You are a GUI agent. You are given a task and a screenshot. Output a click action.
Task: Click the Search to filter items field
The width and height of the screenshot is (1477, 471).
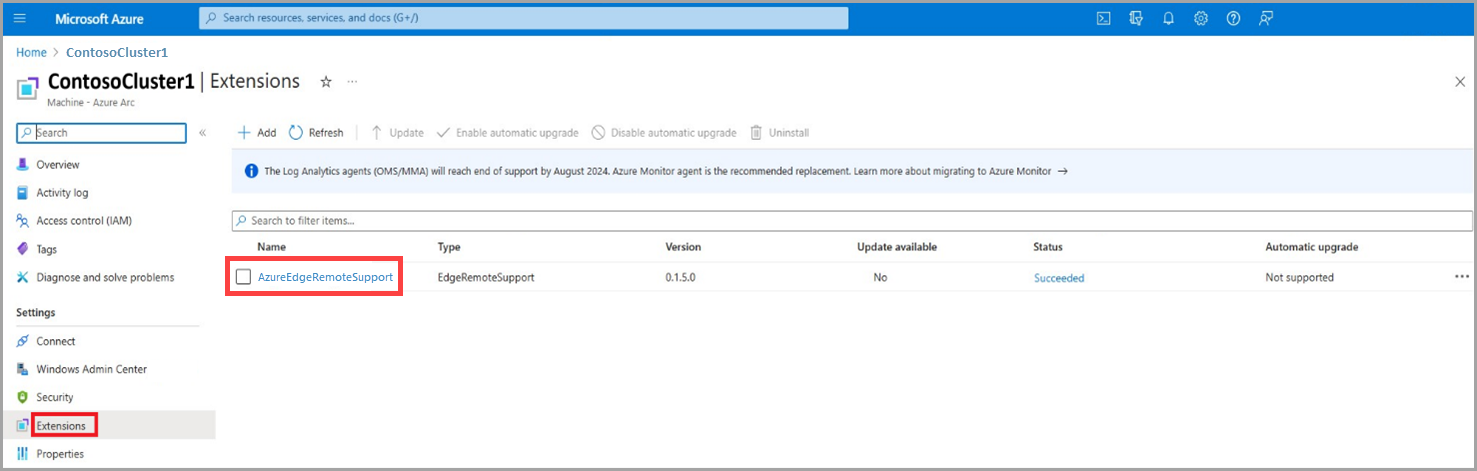(852, 221)
